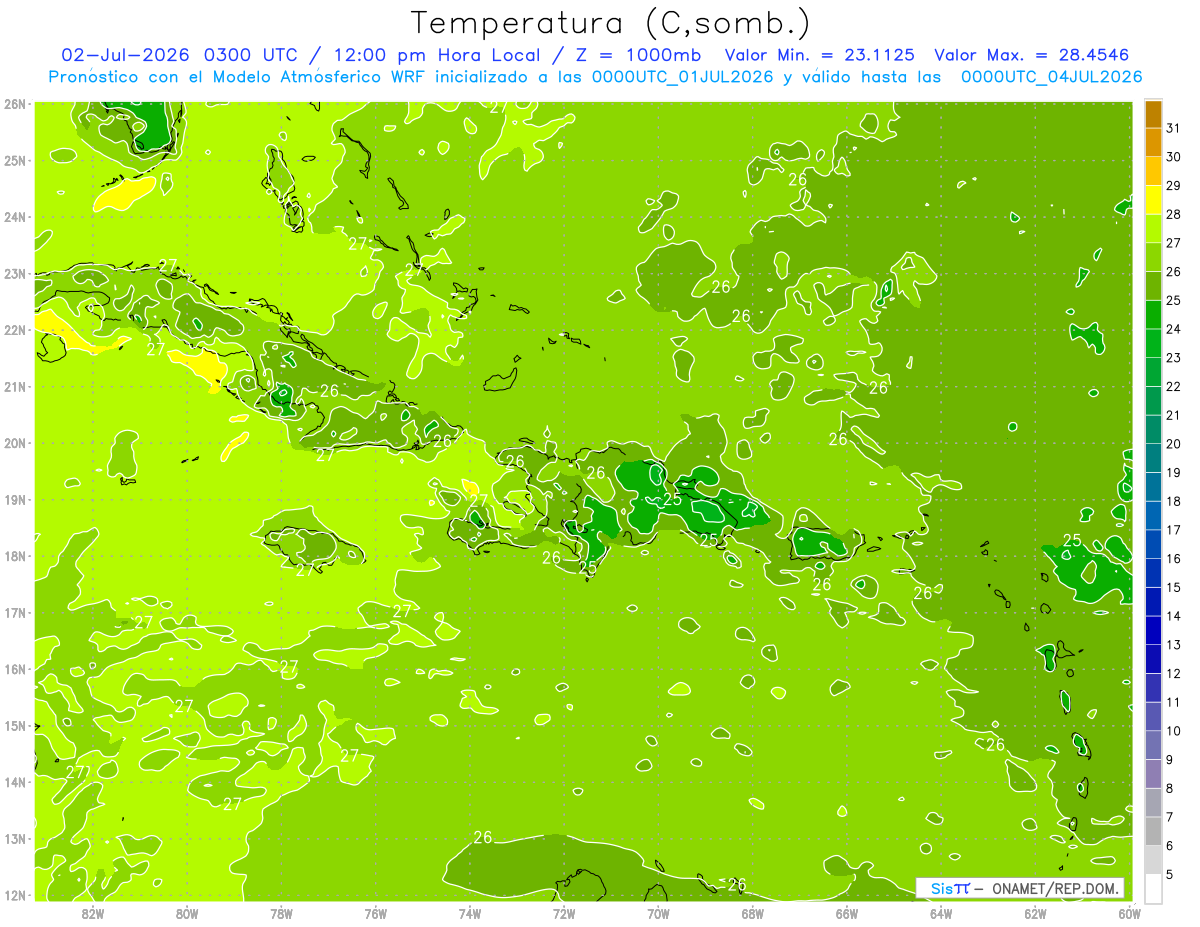The width and height of the screenshot is (1200, 927).
Task: Select 'Valor Max. = 28.4546' text
Action: pyautogui.click(x=1032, y=55)
